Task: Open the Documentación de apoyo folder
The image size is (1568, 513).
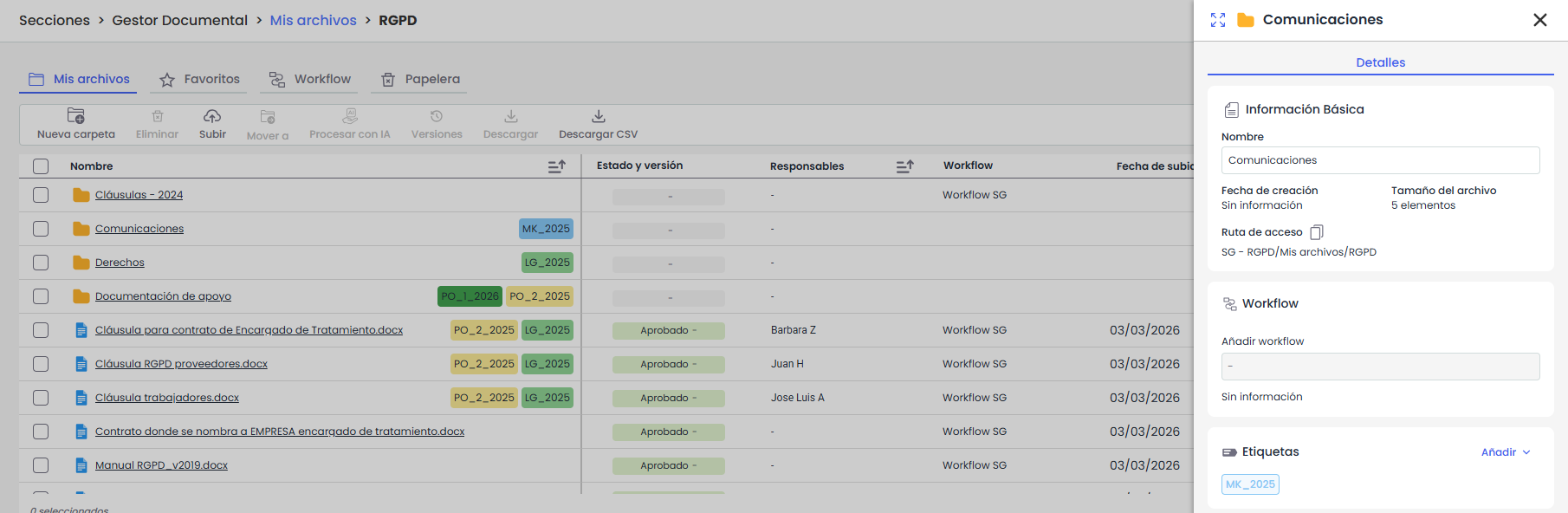Action: point(163,296)
